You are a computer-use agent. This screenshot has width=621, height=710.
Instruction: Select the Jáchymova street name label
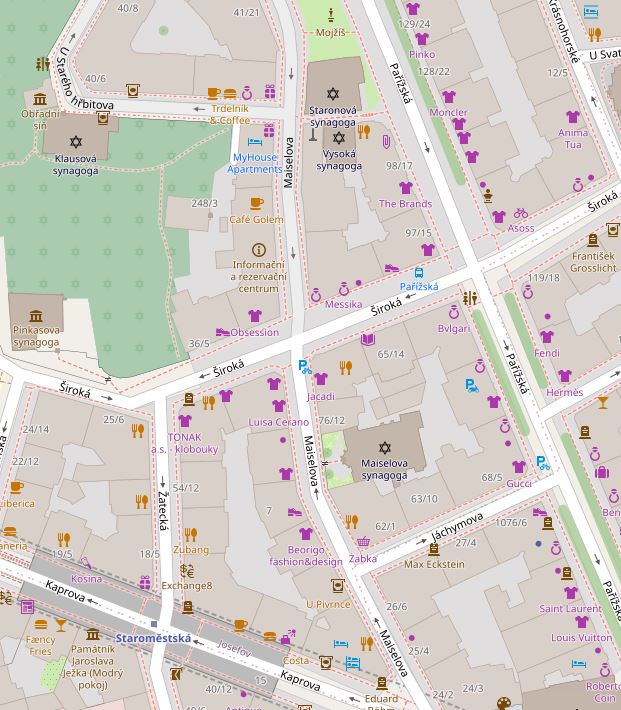click(456, 527)
